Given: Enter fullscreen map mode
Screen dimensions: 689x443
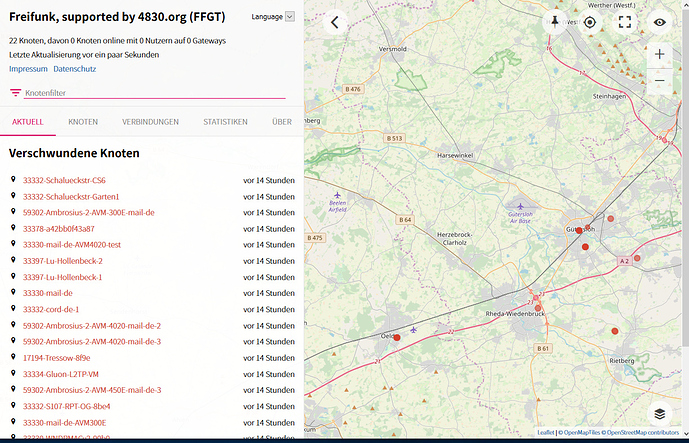Looking at the screenshot, I should (x=625, y=22).
